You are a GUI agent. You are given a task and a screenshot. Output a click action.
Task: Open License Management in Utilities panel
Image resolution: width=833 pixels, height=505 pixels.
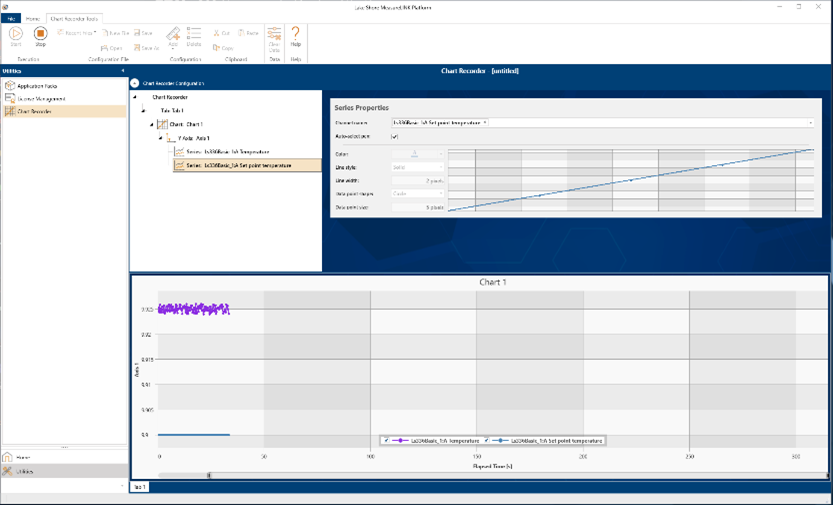[x=40, y=99]
